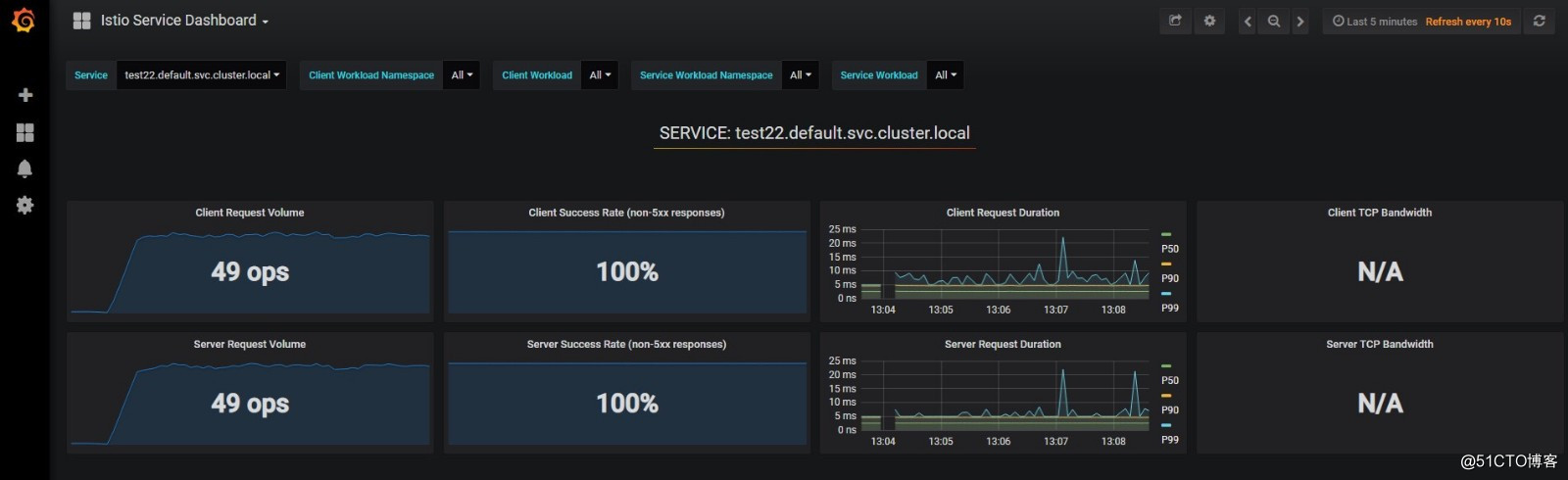Click the P90 color swatch in Client Duration legend

1166,264
